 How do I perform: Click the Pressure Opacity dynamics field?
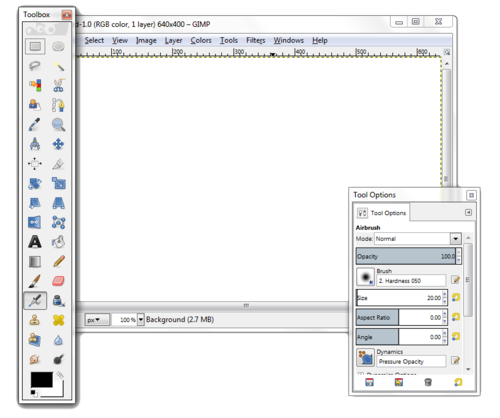click(x=412, y=362)
